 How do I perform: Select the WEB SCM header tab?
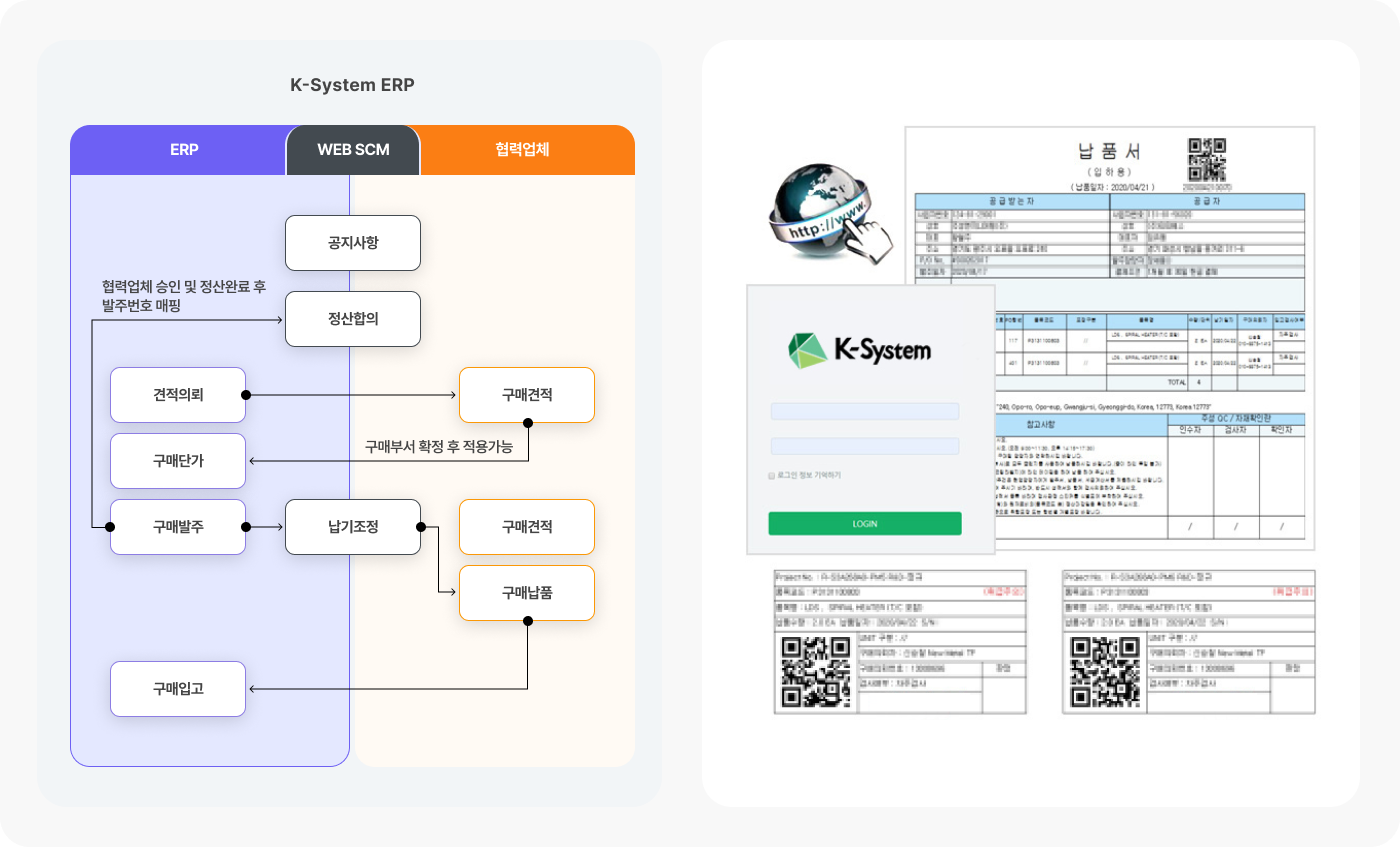tap(353, 150)
